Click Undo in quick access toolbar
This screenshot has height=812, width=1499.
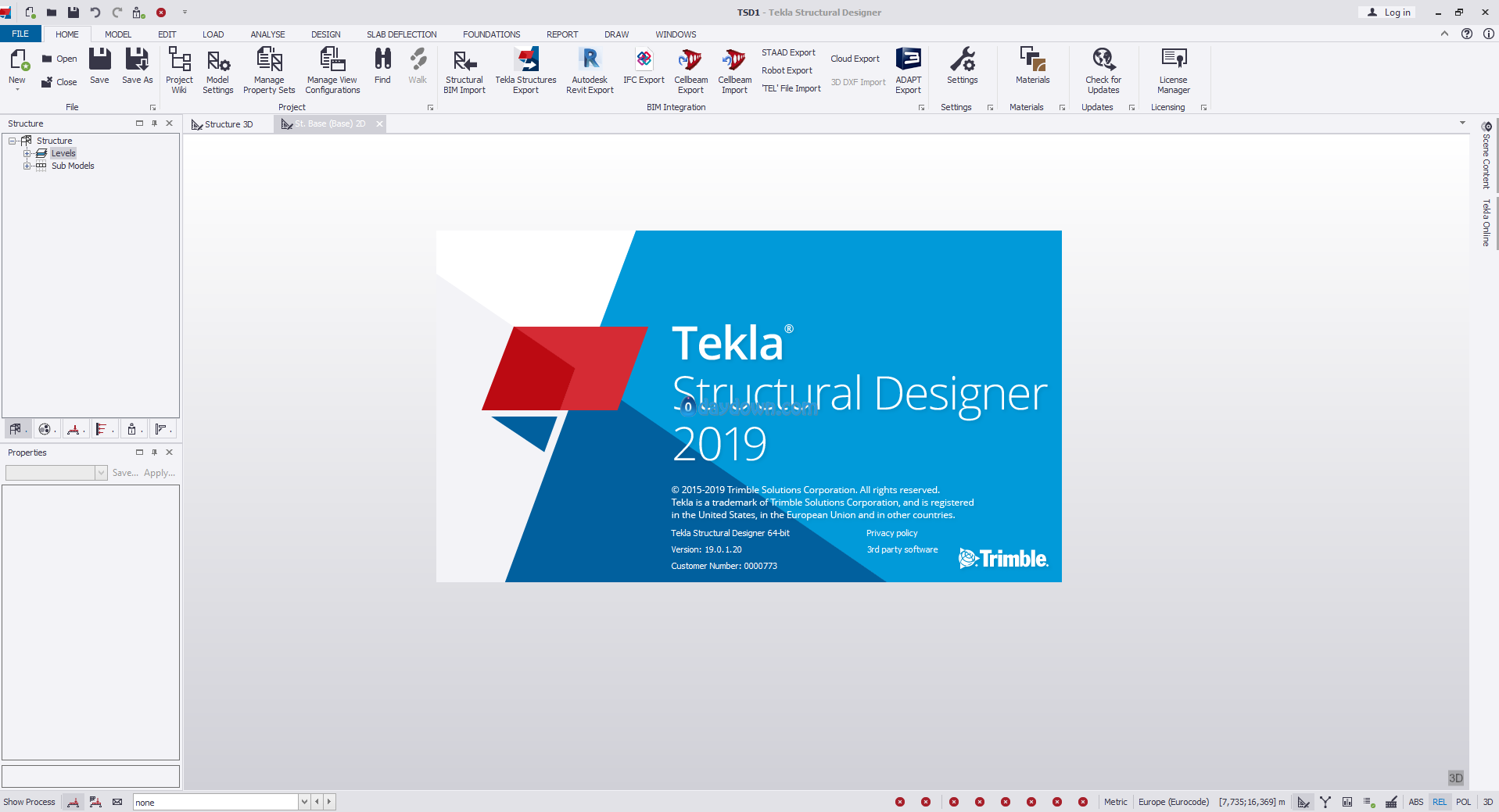pyautogui.click(x=95, y=13)
